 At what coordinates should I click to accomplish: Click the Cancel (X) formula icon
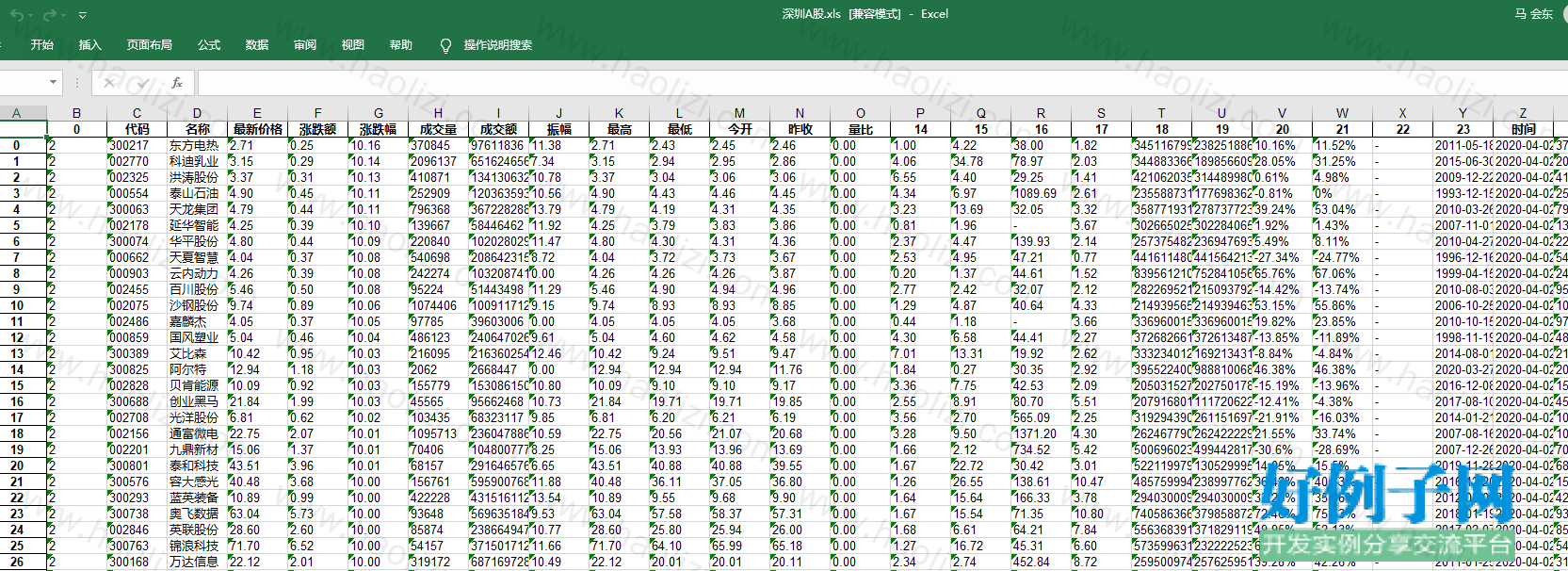pos(109,83)
